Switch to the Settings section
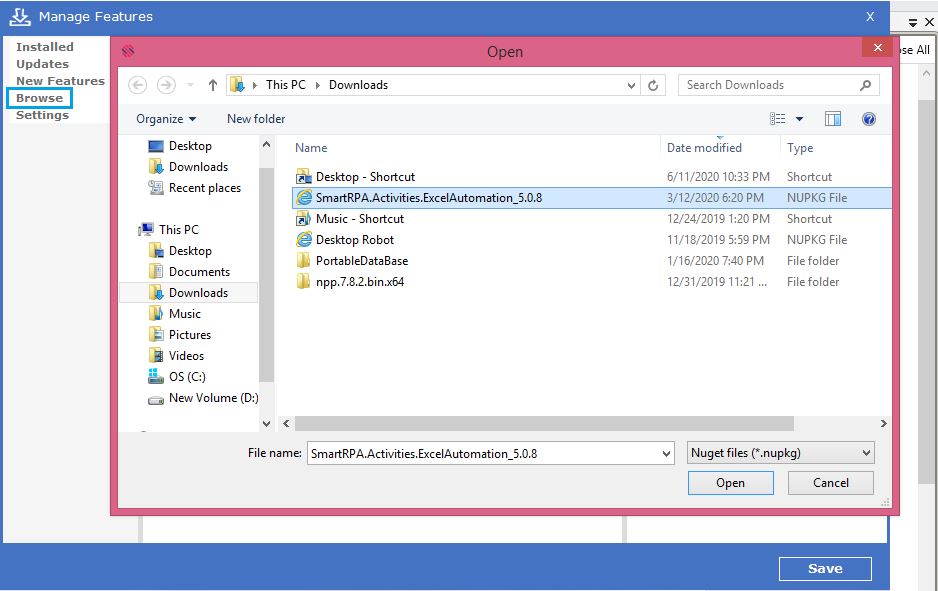Screen dimensions: 938x591 [42, 115]
